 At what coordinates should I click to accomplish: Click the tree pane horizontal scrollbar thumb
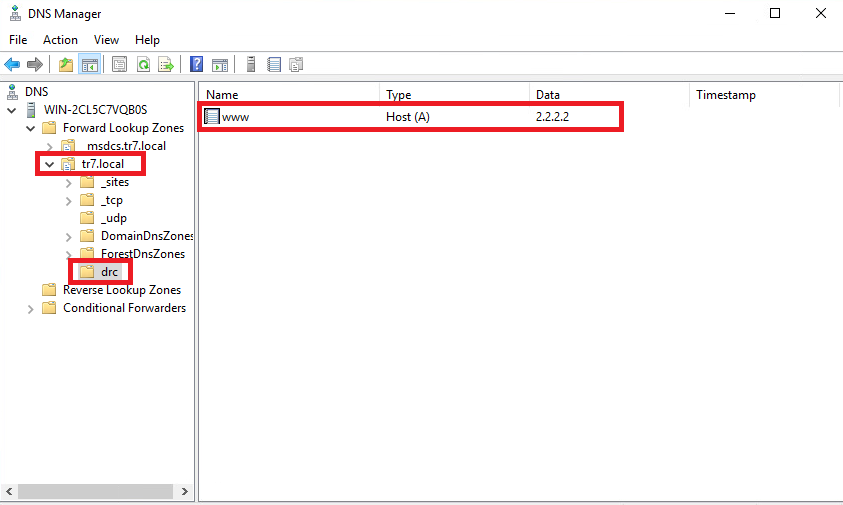click(x=96, y=491)
